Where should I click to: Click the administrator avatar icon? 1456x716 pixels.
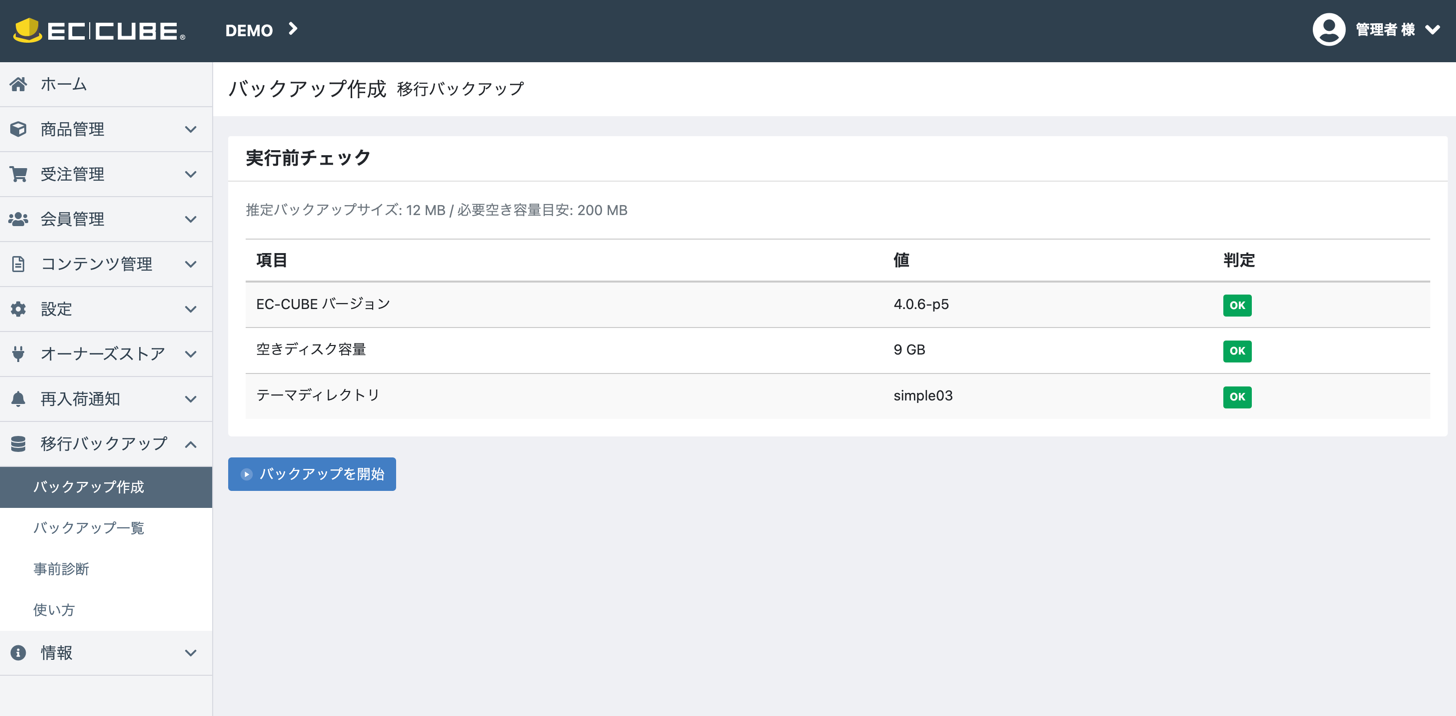[x=1329, y=30]
